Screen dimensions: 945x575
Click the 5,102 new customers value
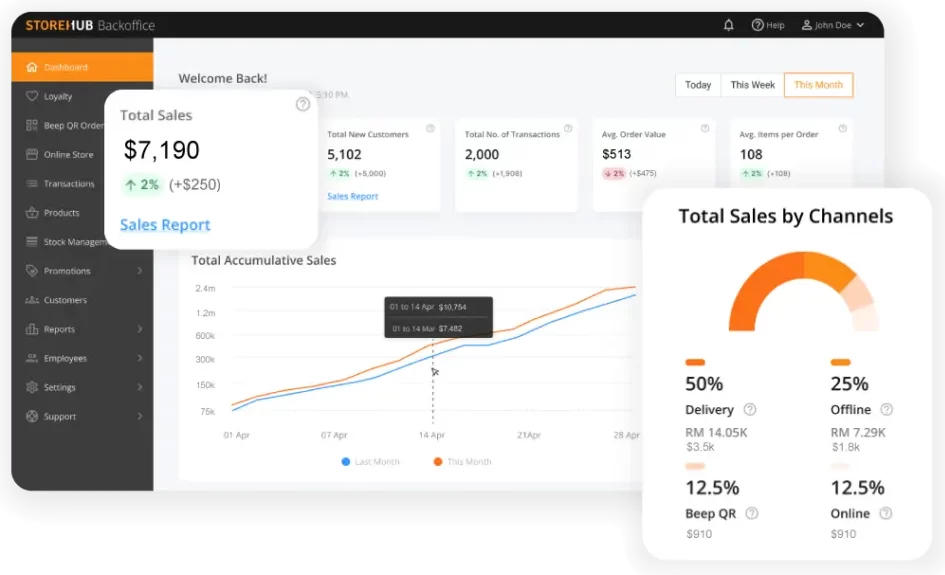click(344, 154)
